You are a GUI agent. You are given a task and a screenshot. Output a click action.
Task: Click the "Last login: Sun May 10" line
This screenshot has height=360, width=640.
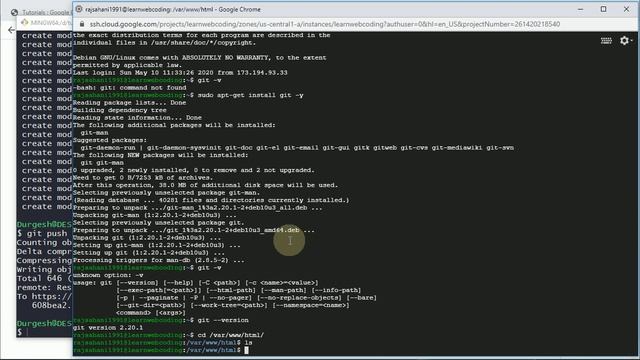pyautogui.click(x=180, y=73)
